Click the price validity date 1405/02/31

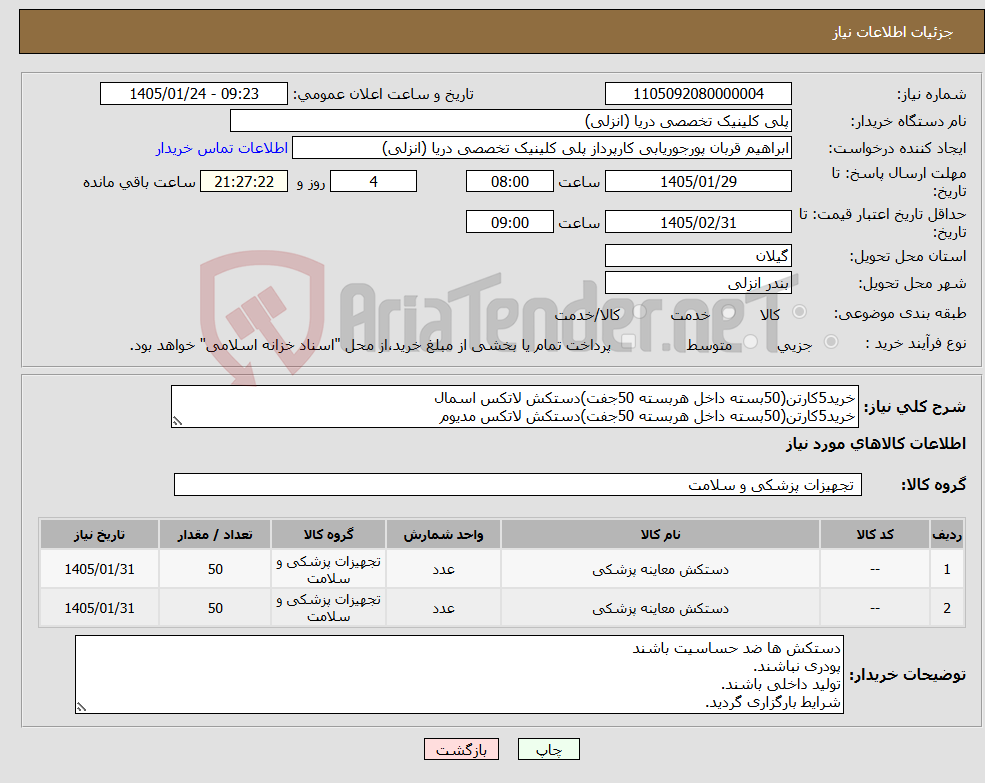(x=698, y=222)
